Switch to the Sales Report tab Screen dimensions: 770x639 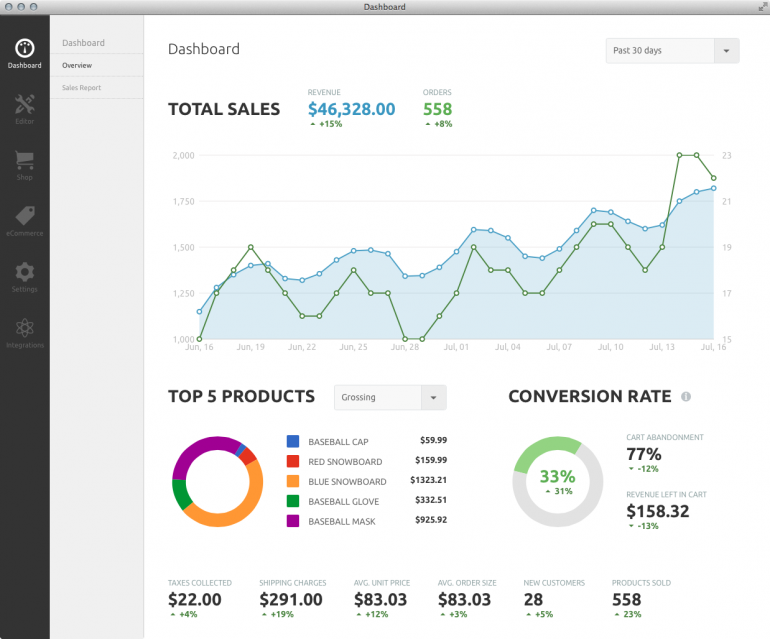[81, 88]
